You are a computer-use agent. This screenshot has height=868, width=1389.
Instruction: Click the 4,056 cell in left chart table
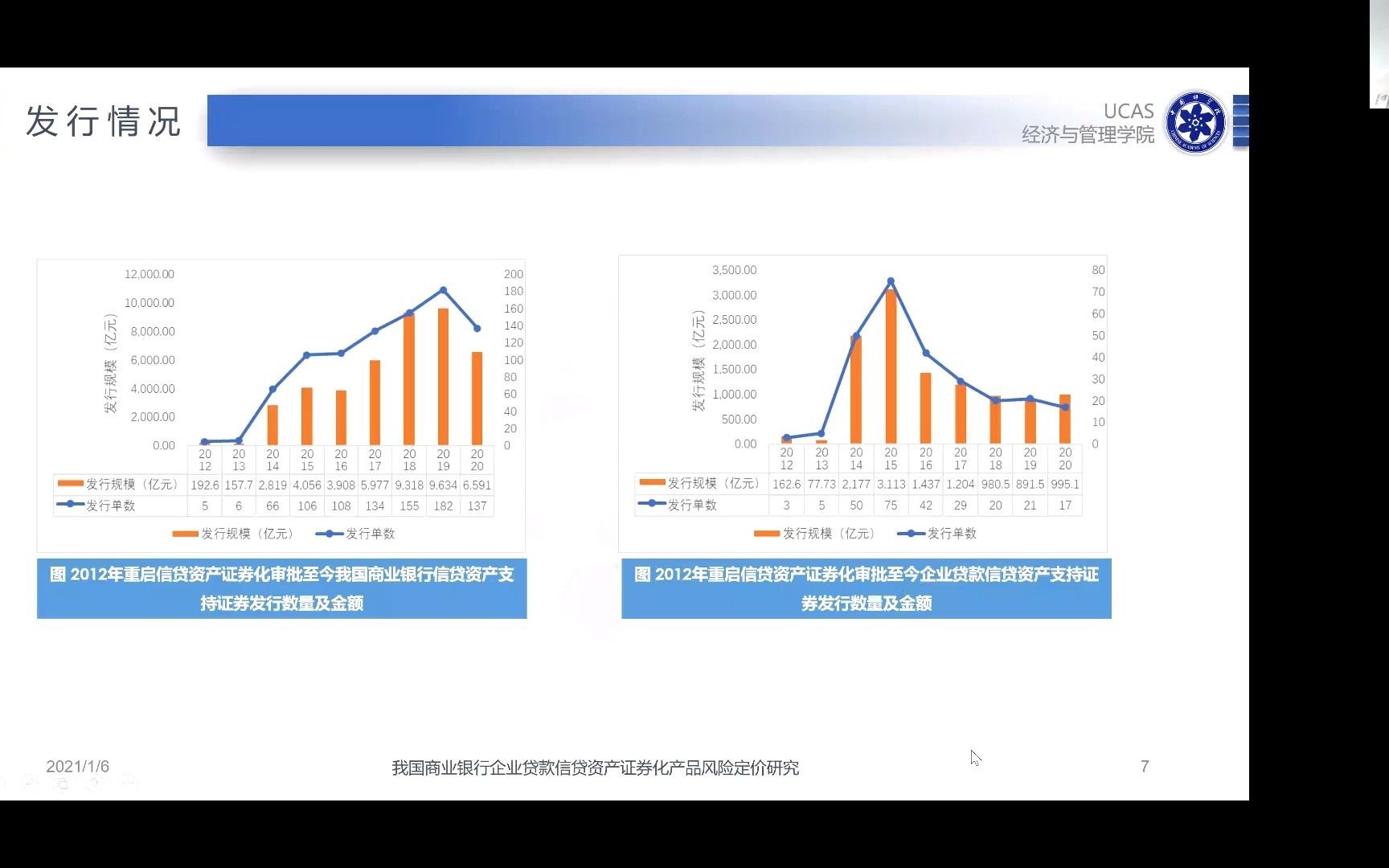(307, 485)
